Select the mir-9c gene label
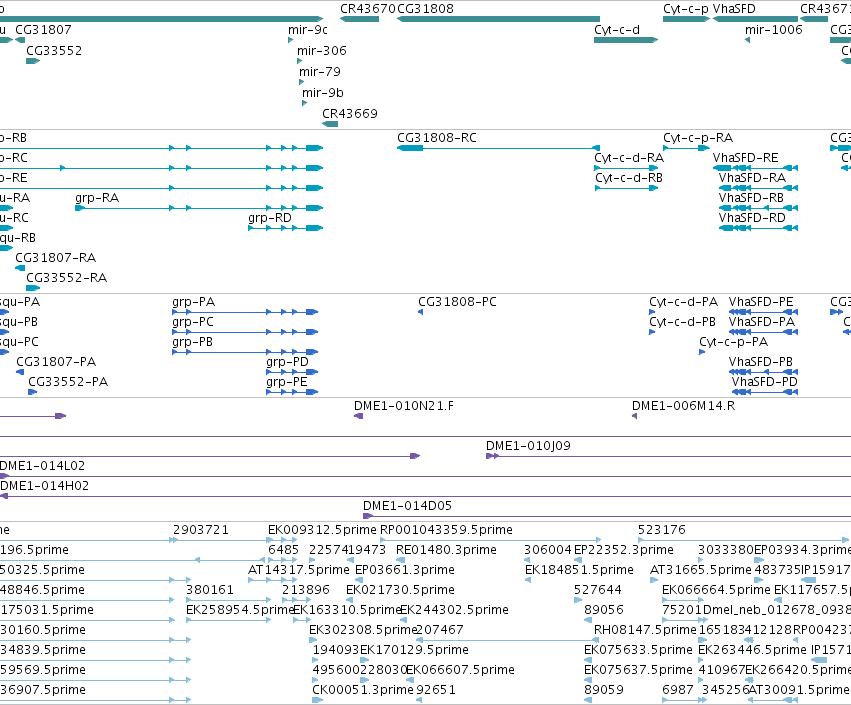Image resolution: width=851 pixels, height=705 pixels. [308, 30]
